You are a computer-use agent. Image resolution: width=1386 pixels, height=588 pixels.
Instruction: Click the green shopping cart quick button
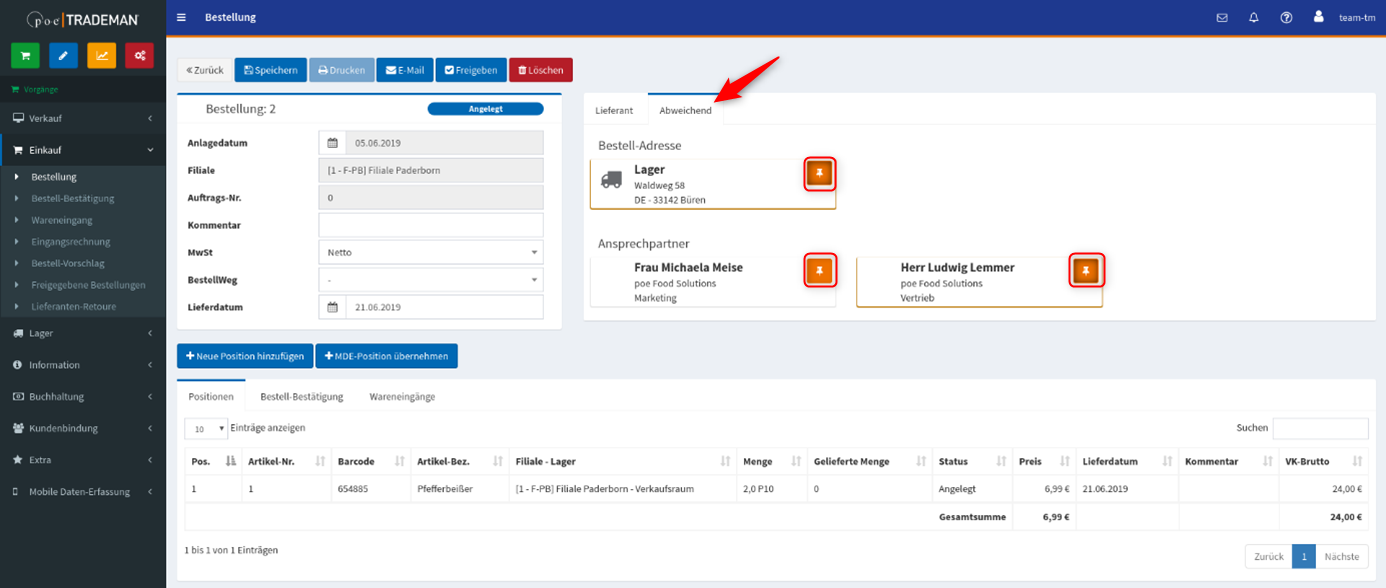[x=25, y=55]
